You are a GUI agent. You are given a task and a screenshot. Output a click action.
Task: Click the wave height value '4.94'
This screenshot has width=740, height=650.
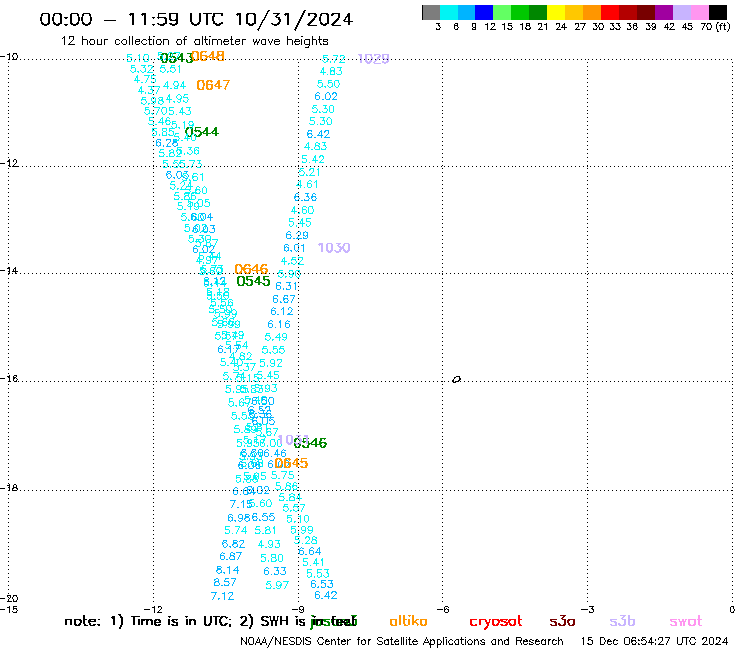[174, 85]
